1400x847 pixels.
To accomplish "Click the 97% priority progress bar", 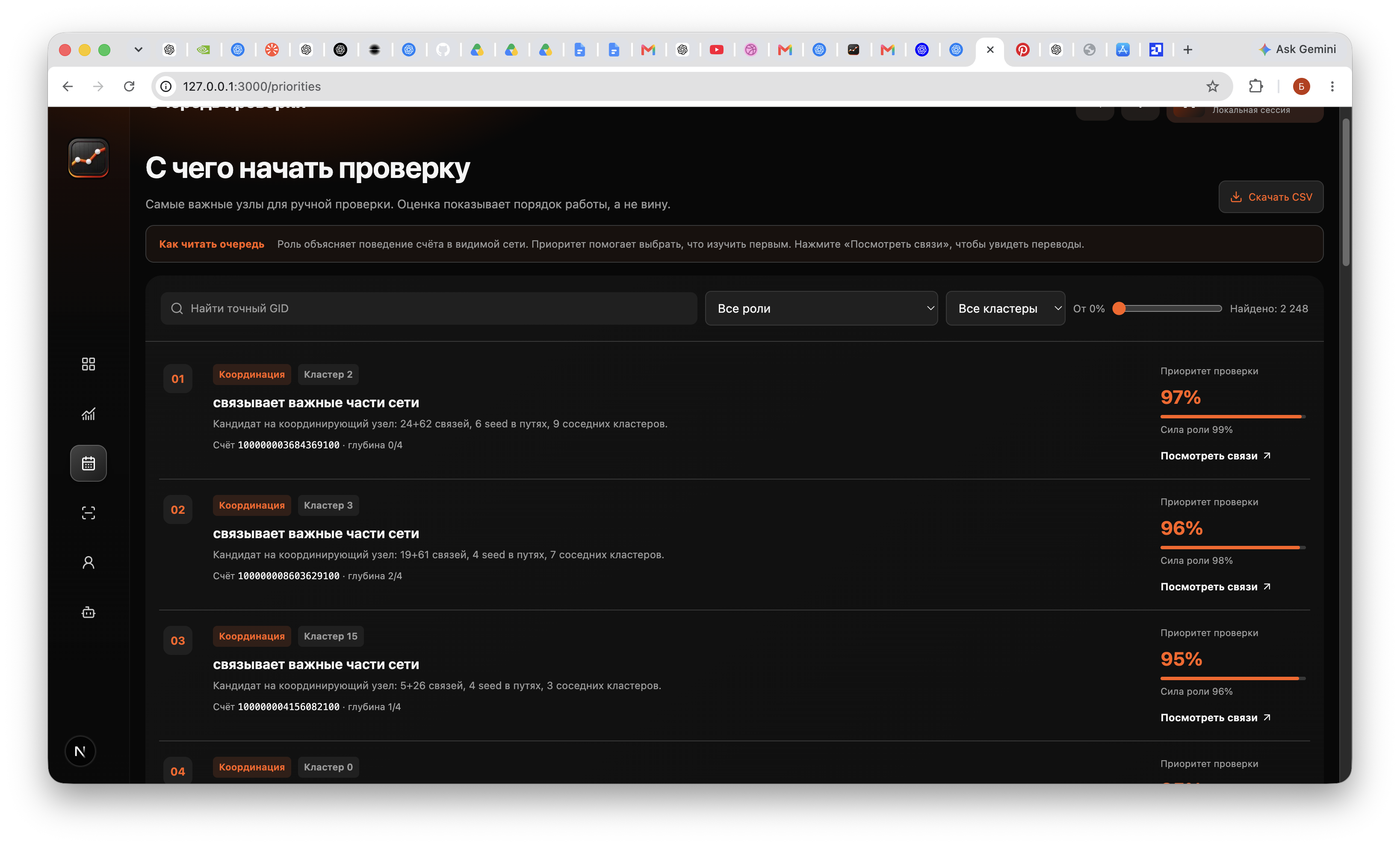I will point(1232,417).
